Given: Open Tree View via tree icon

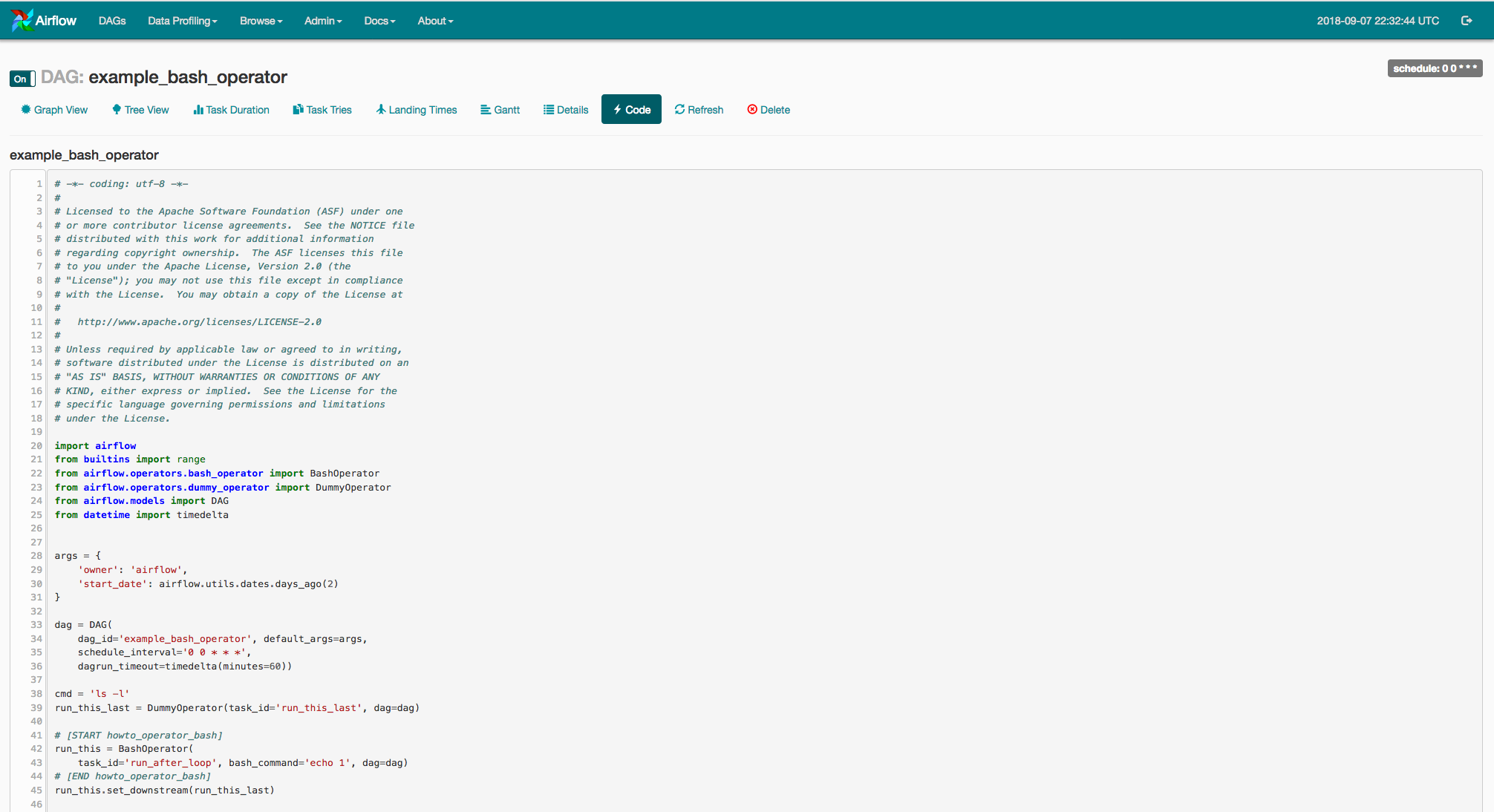Looking at the screenshot, I should pyautogui.click(x=117, y=109).
